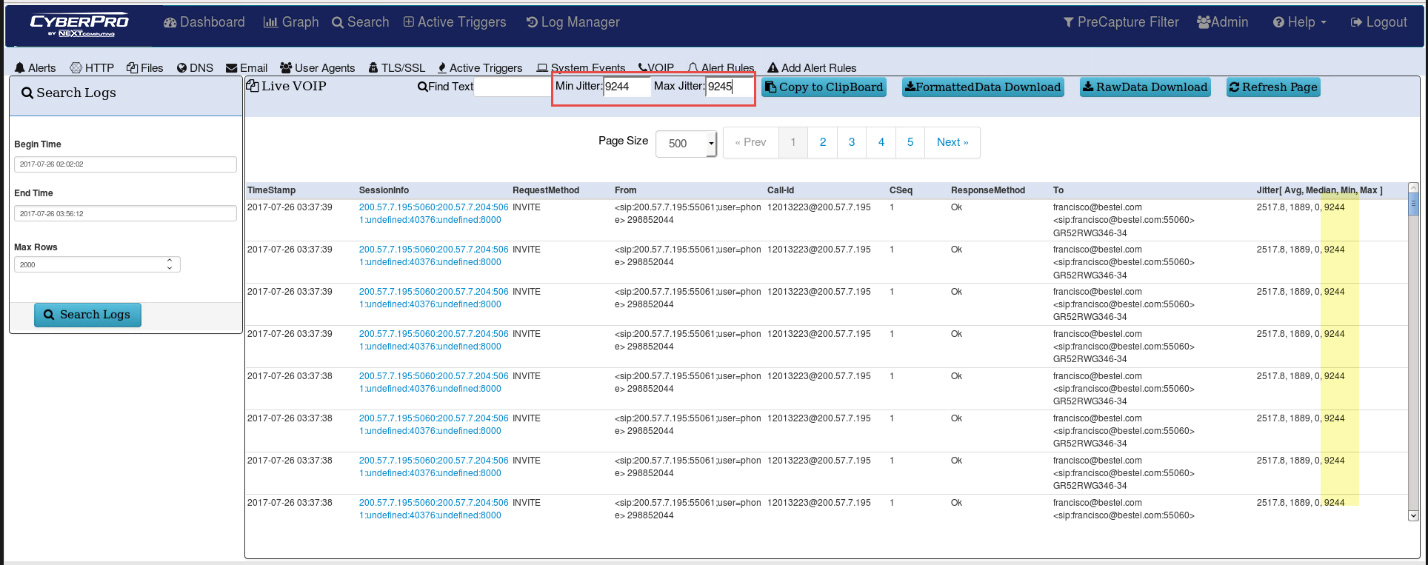The width and height of the screenshot is (1428, 565).
Task: Open Active Triggers in top navigation bar
Action: [454, 22]
